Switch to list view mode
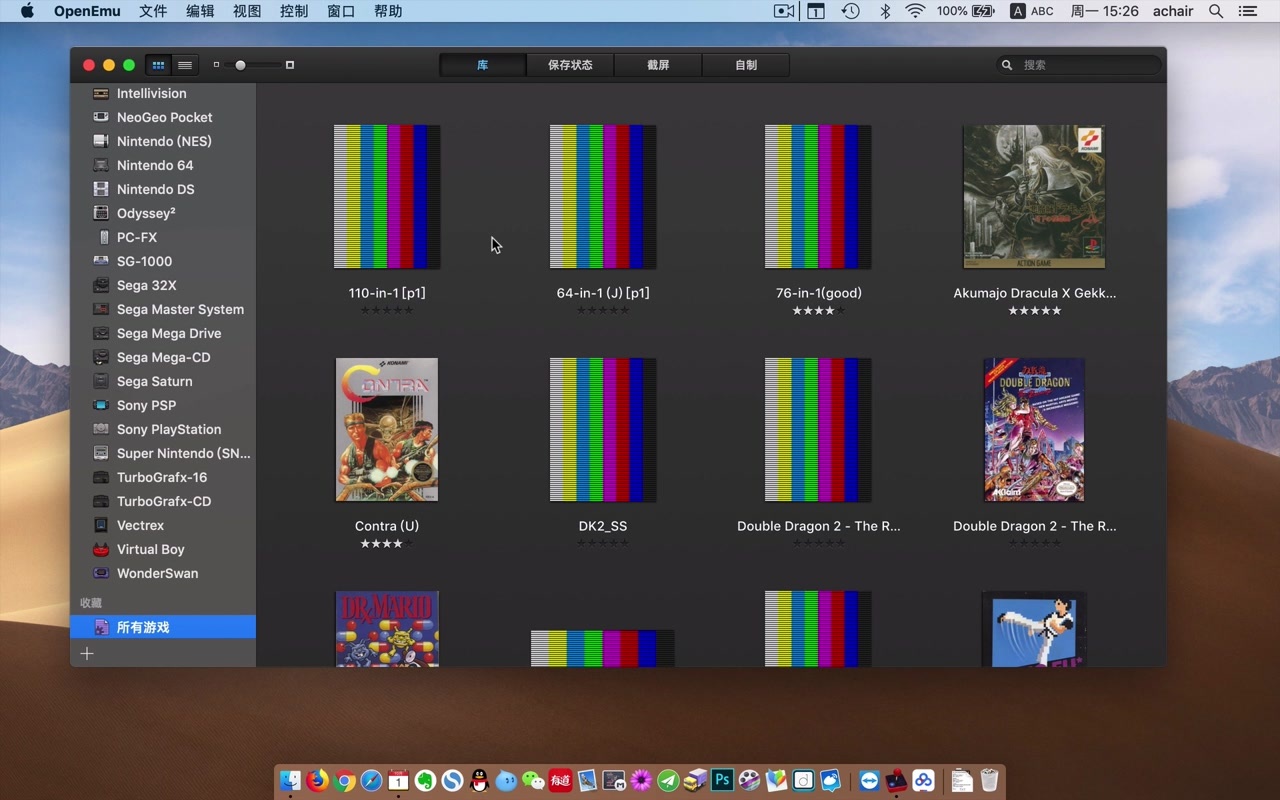1280x800 pixels. (x=185, y=65)
